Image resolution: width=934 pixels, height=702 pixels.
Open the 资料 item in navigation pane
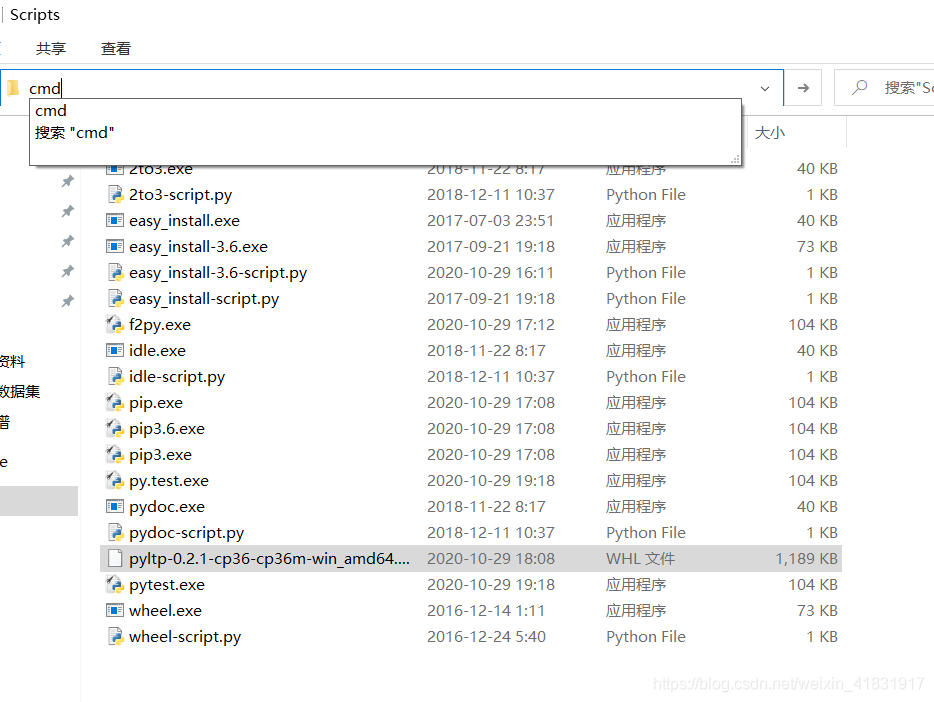[13, 361]
